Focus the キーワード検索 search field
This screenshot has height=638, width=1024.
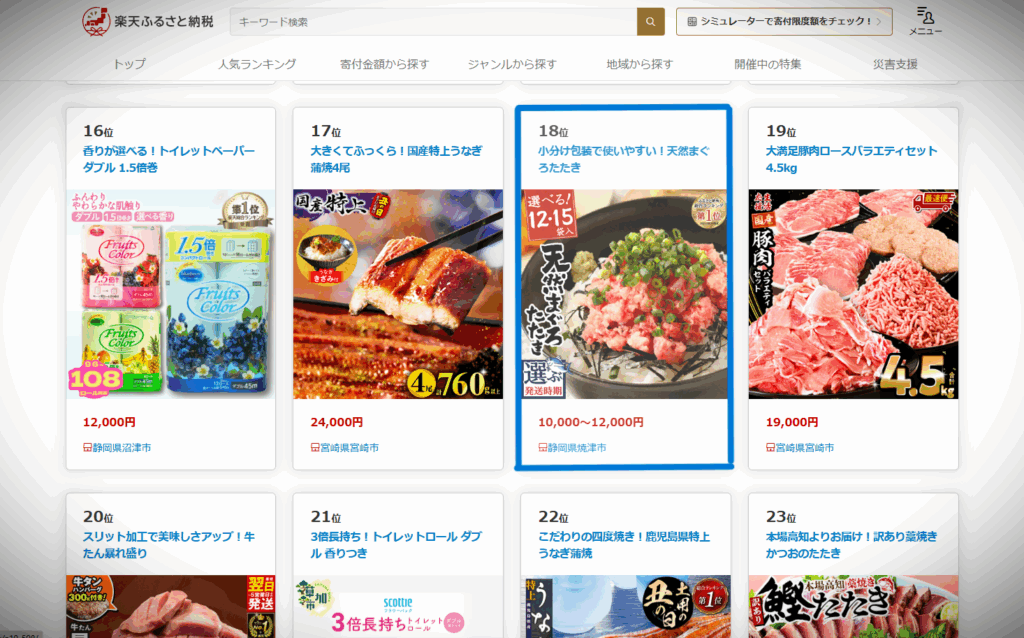click(x=433, y=22)
